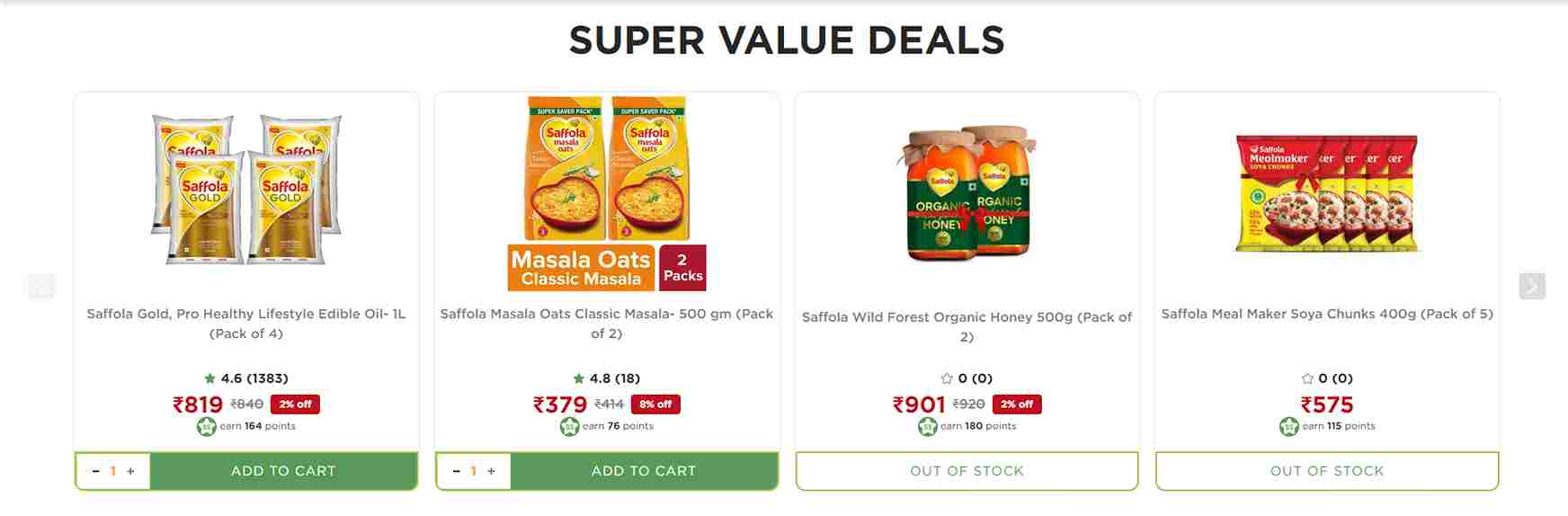
Task: Click the rating star for Saffola Gold
Action: 209,378
